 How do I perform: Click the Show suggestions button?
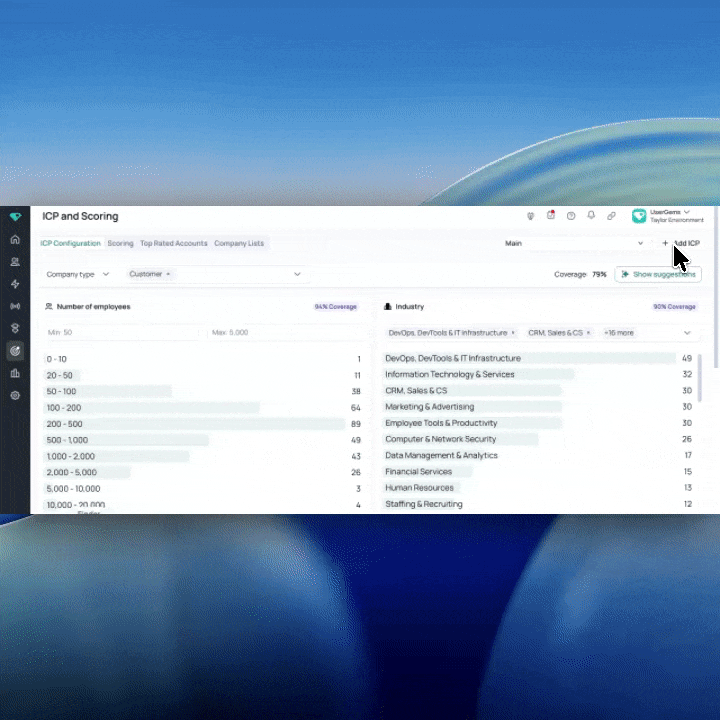coord(658,274)
